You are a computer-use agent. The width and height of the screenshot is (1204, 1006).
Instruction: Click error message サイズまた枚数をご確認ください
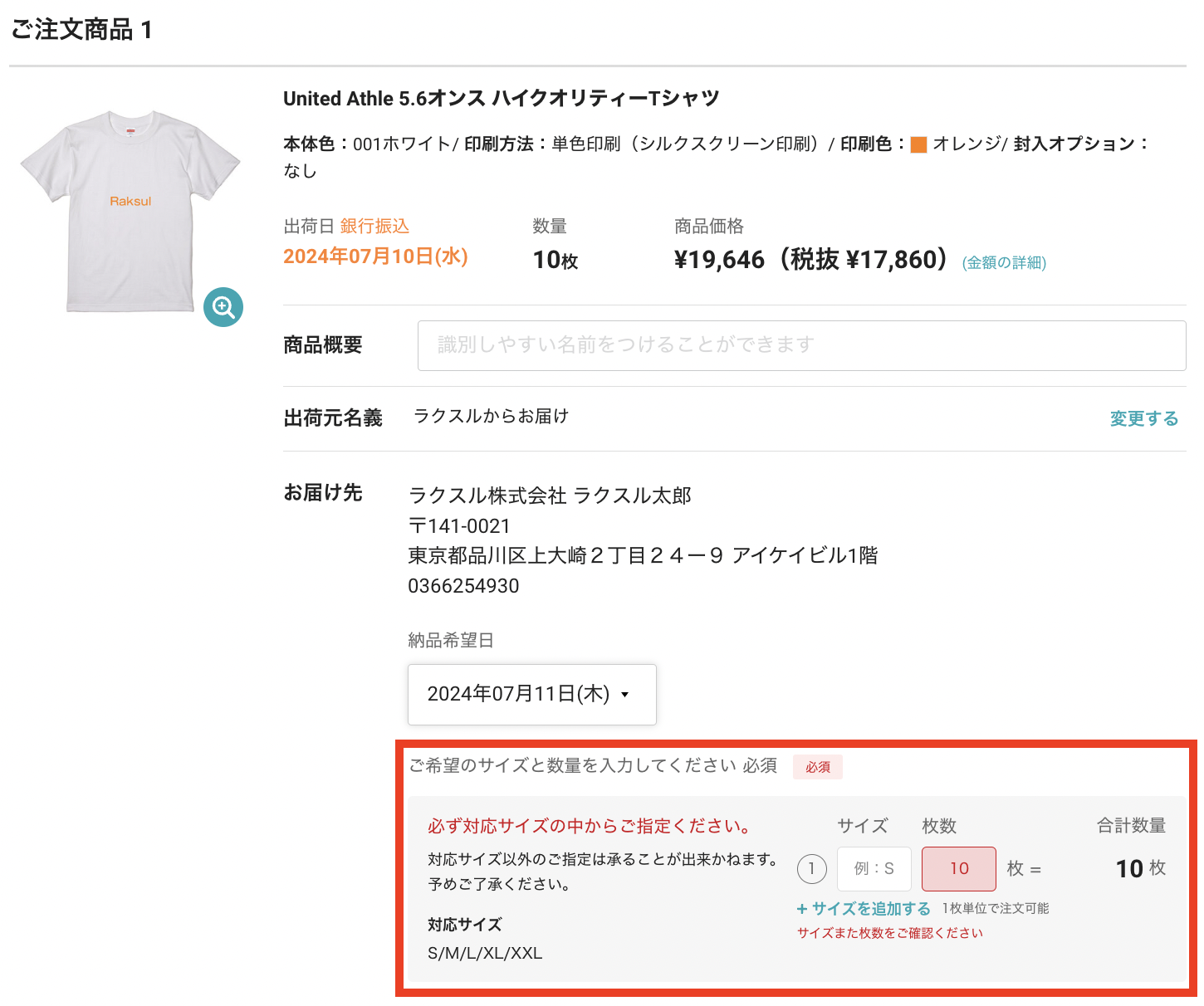coord(890,933)
